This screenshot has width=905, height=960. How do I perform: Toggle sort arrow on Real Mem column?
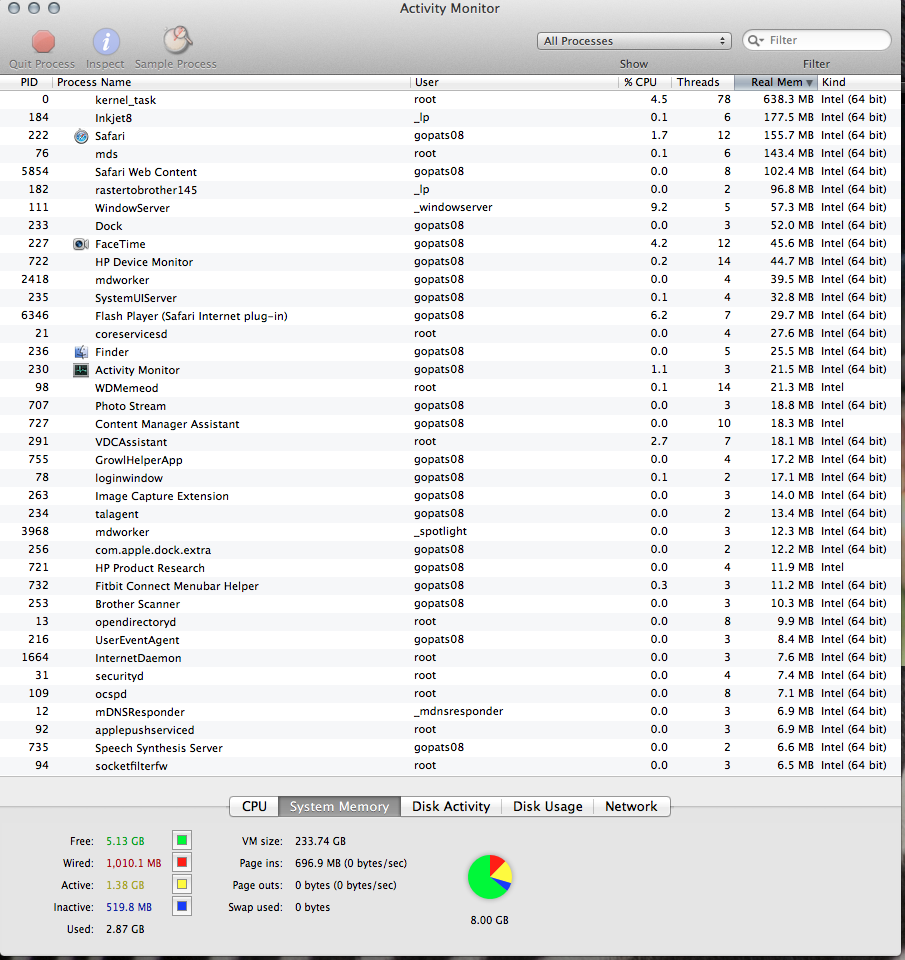click(x=809, y=83)
